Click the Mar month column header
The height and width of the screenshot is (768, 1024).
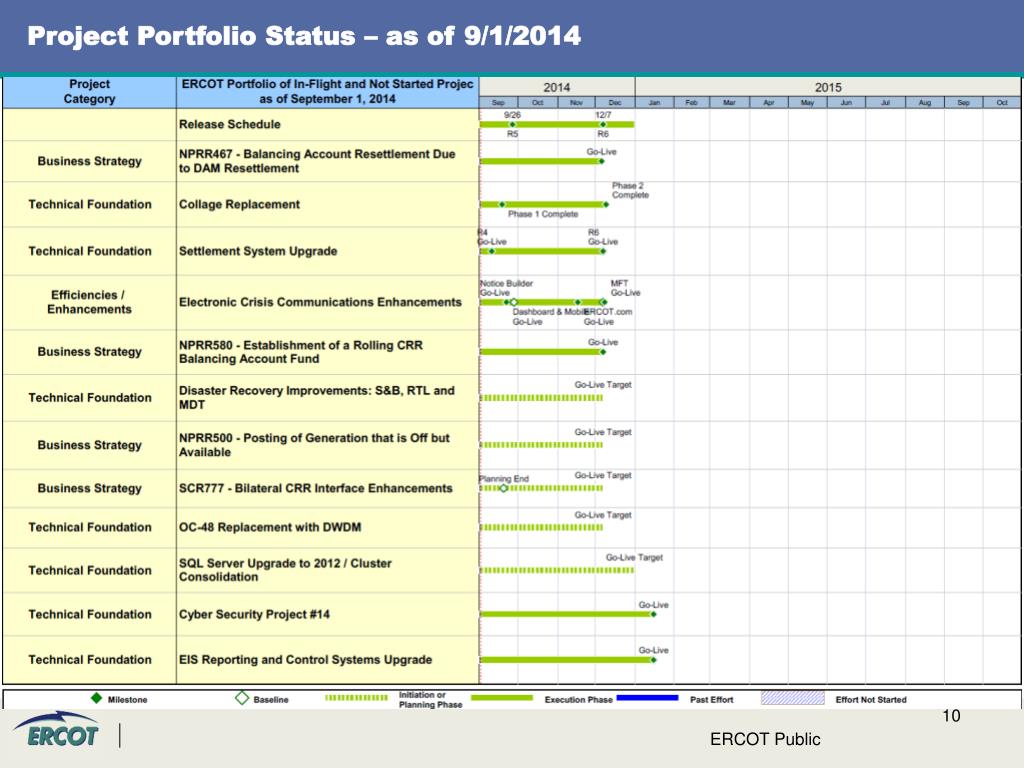click(729, 103)
